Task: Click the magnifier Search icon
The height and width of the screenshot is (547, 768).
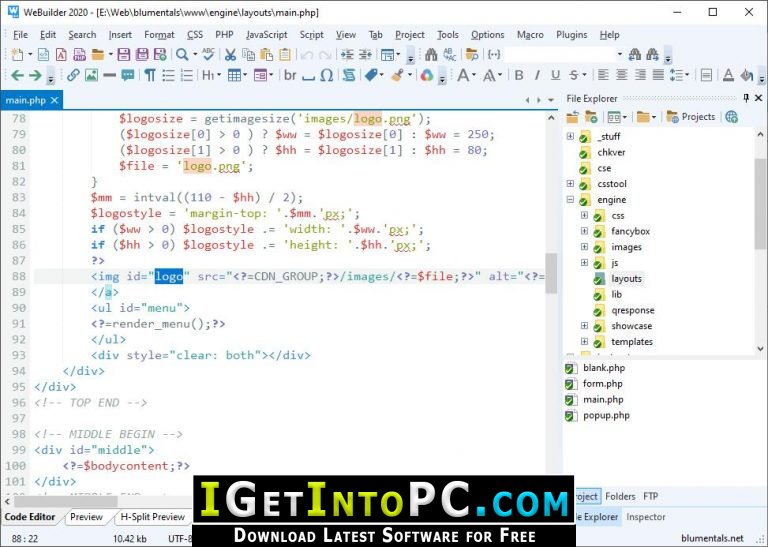Action: coord(182,54)
